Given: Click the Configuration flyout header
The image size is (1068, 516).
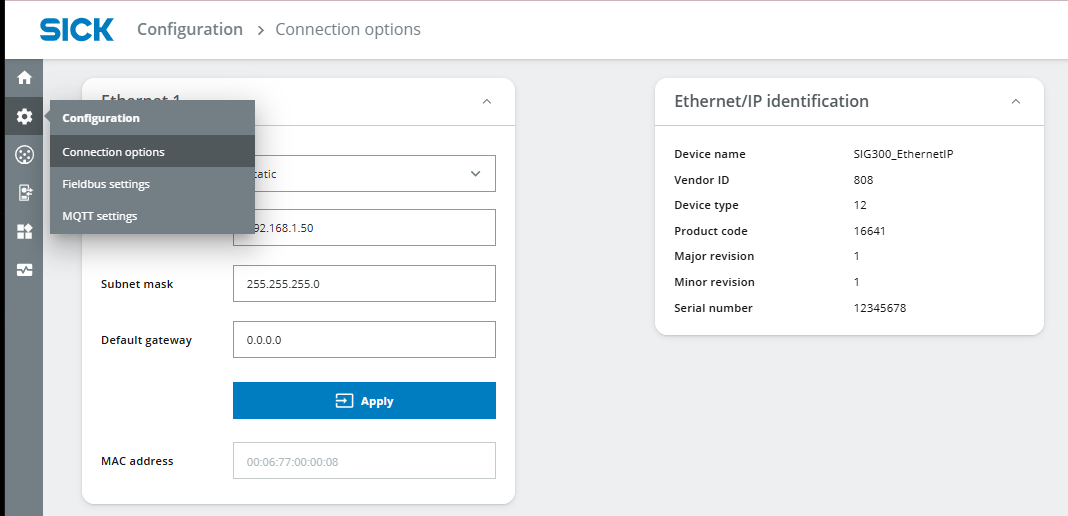Looking at the screenshot, I should click(x=101, y=118).
